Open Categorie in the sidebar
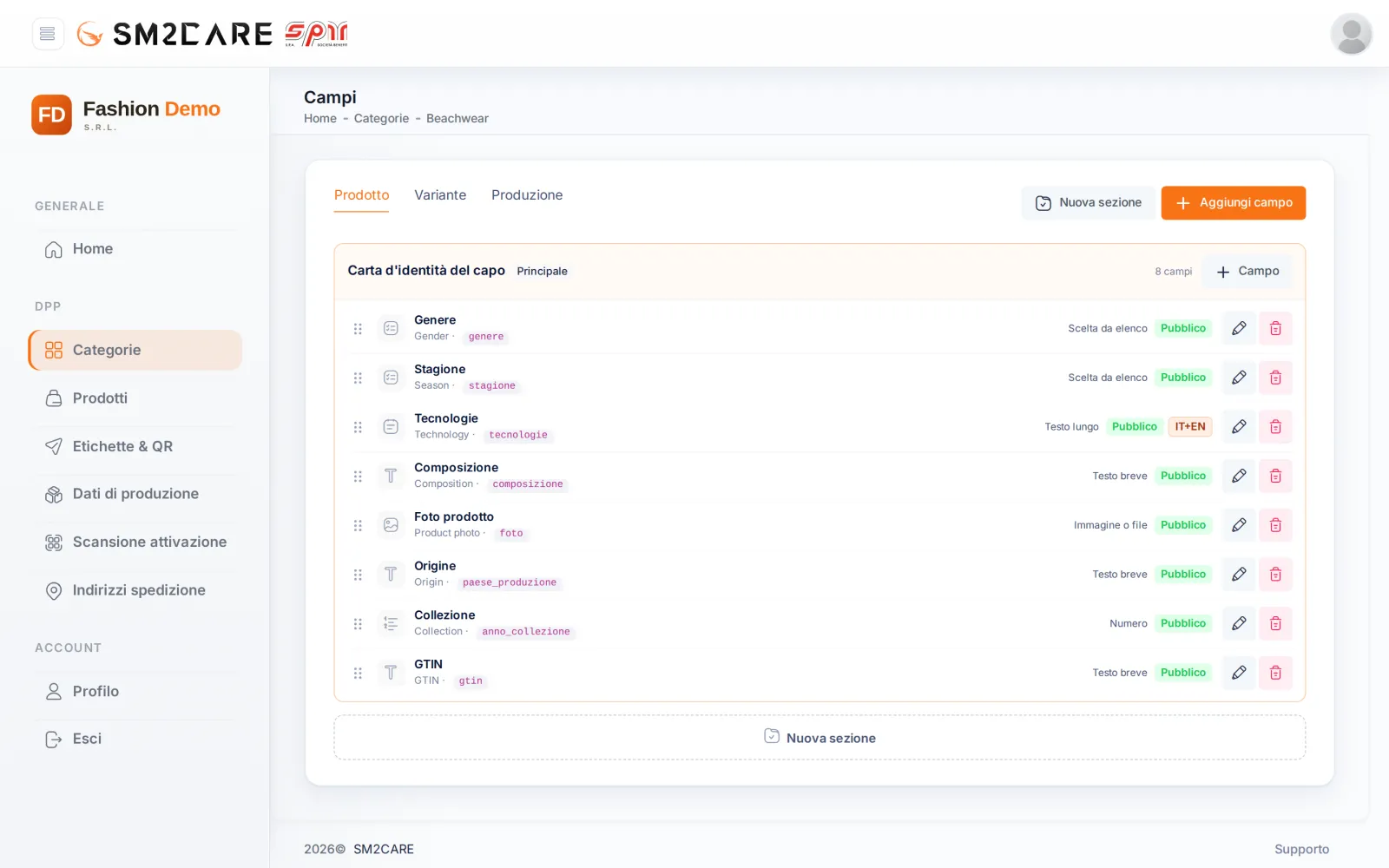Screen dimensions: 1389x868 [135, 350]
